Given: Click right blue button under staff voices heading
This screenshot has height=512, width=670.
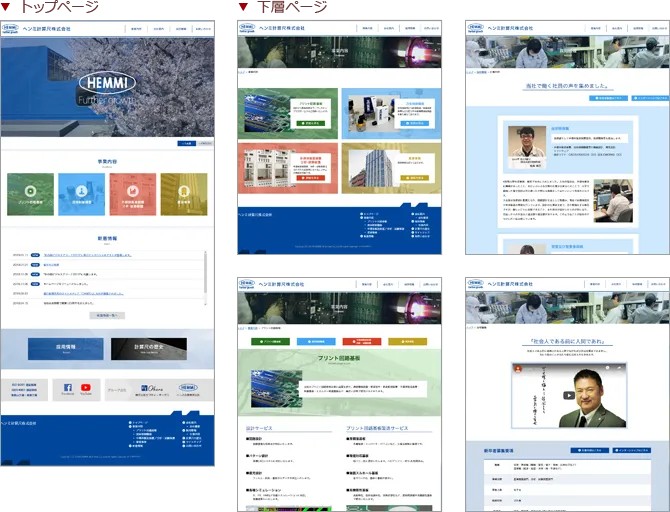Looking at the screenshot, I should tap(650, 98).
